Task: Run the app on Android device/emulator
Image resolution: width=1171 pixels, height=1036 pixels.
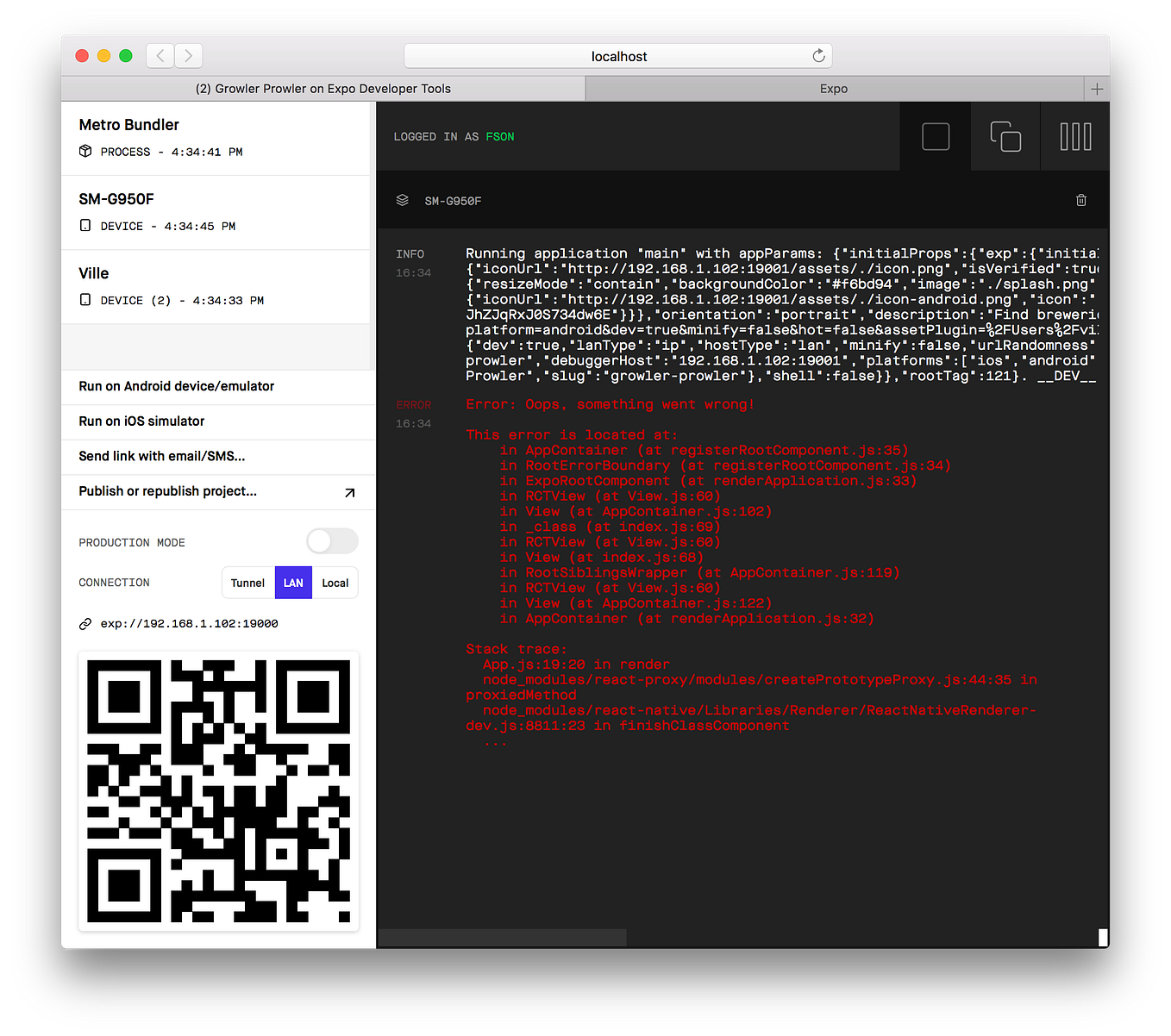Action: (x=176, y=386)
